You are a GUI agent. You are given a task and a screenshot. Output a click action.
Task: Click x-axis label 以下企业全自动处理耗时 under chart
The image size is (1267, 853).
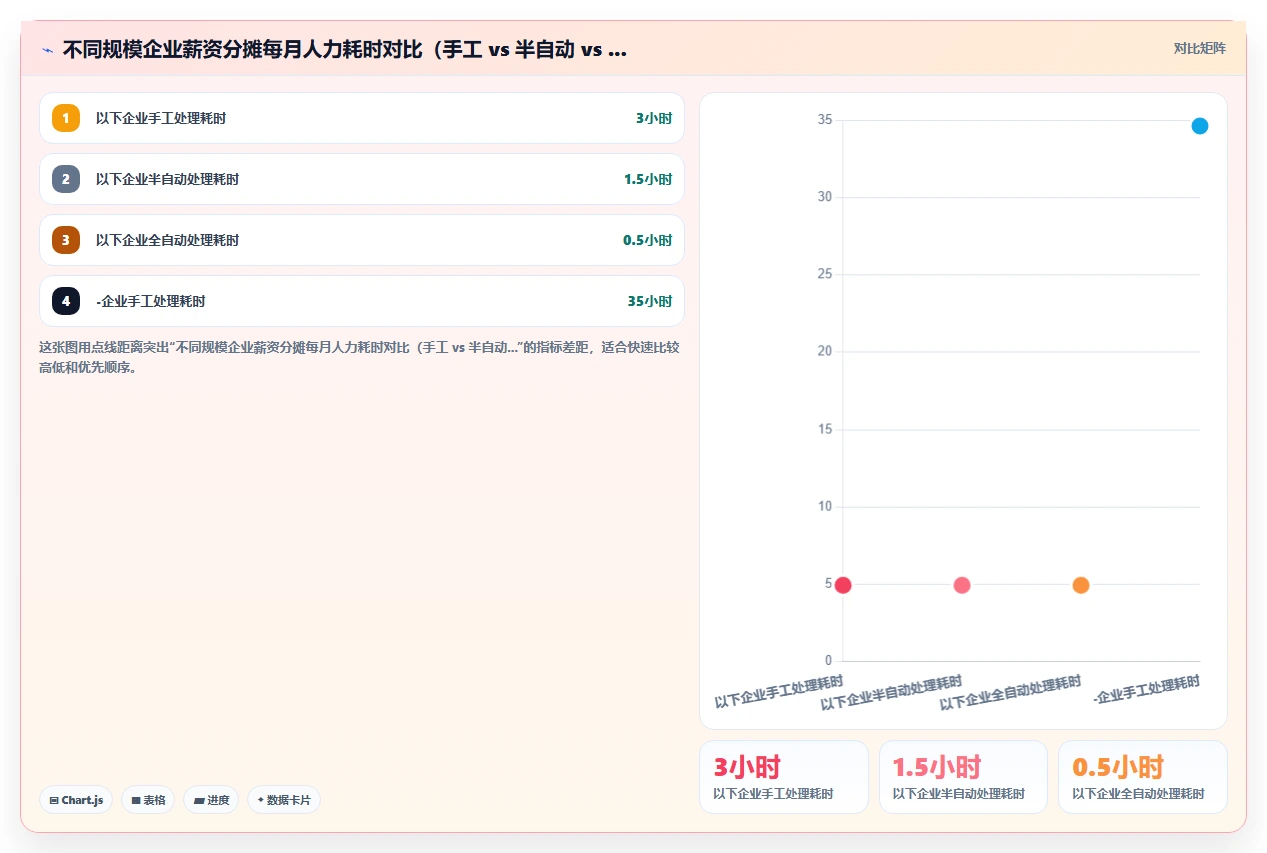pyautogui.click(x=1010, y=693)
